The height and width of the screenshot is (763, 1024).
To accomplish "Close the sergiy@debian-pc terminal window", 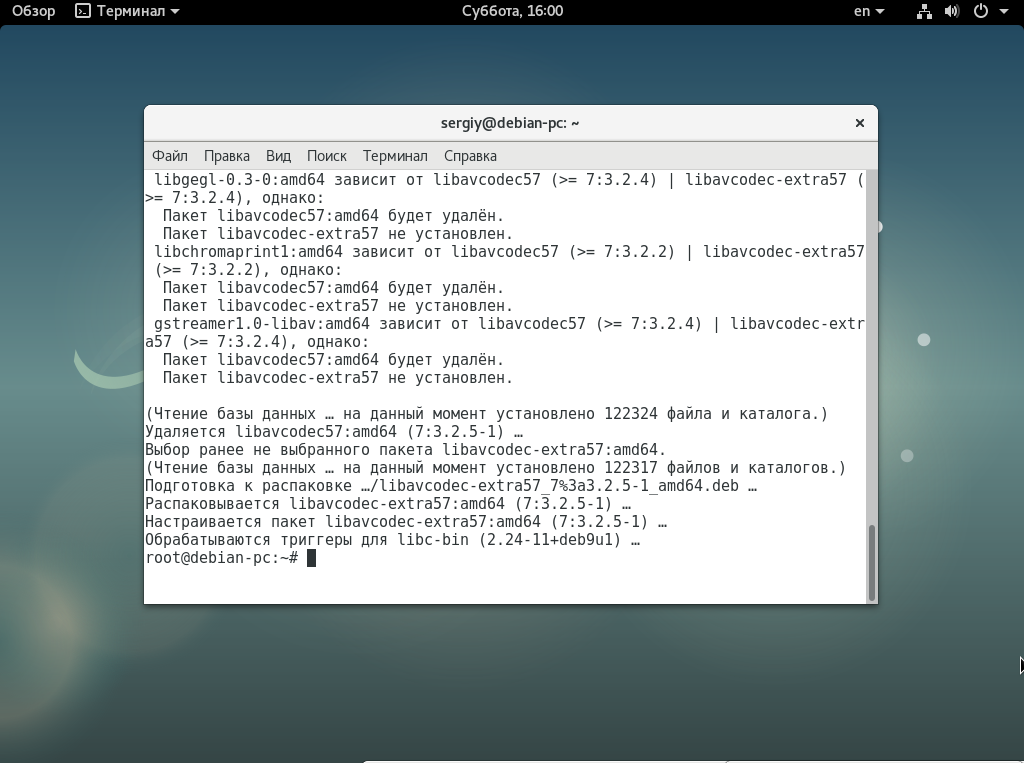I will coord(859,123).
